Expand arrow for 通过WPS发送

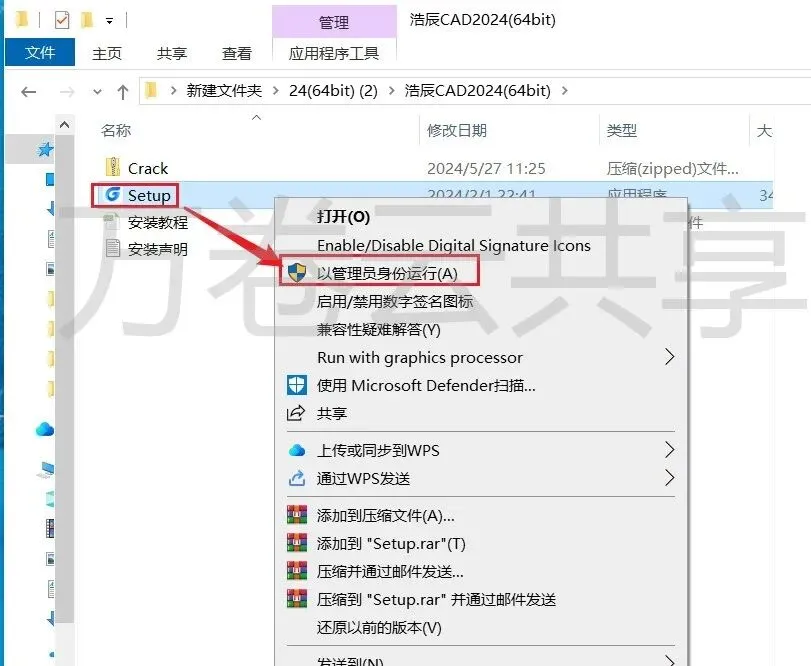(669, 478)
